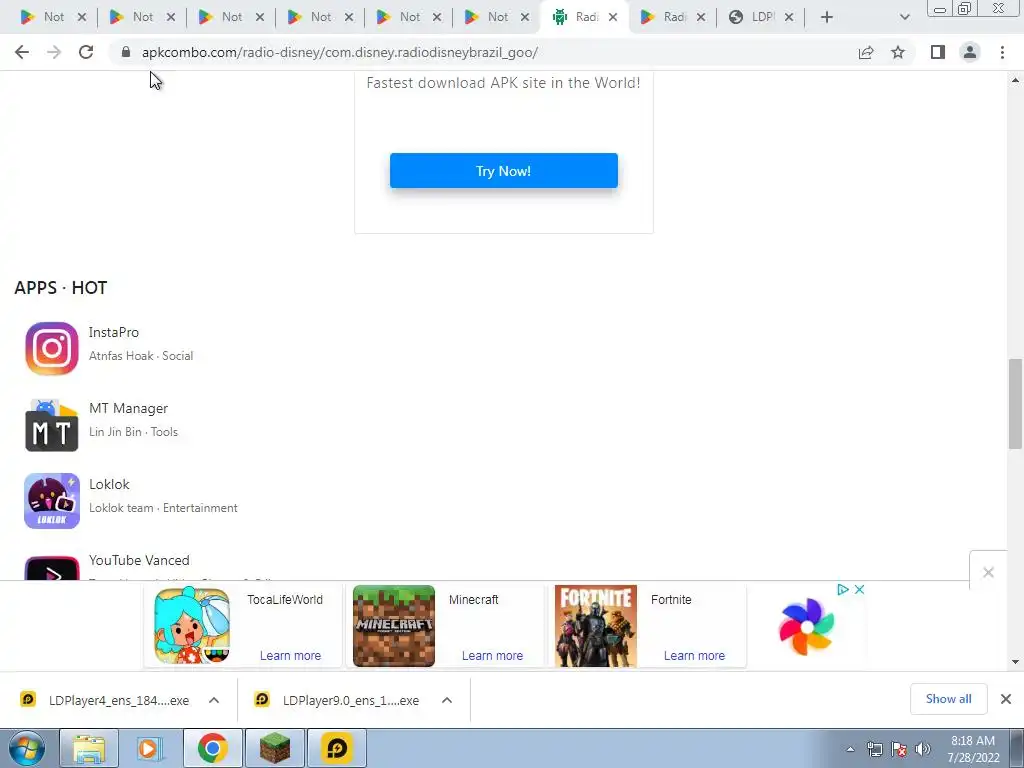
Task: Open the InstaPro app link
Action: tap(114, 332)
